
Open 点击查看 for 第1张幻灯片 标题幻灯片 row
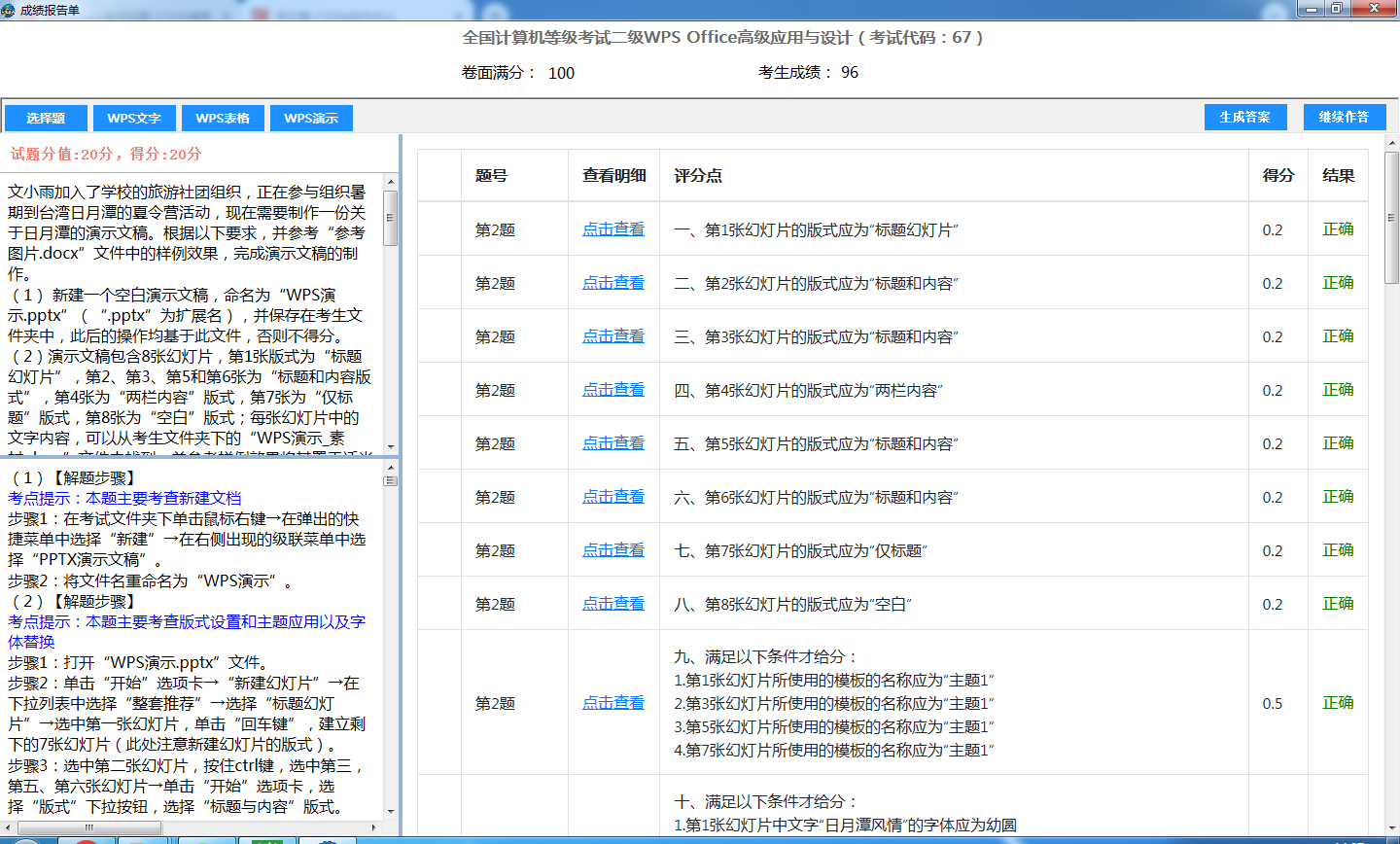(x=613, y=229)
